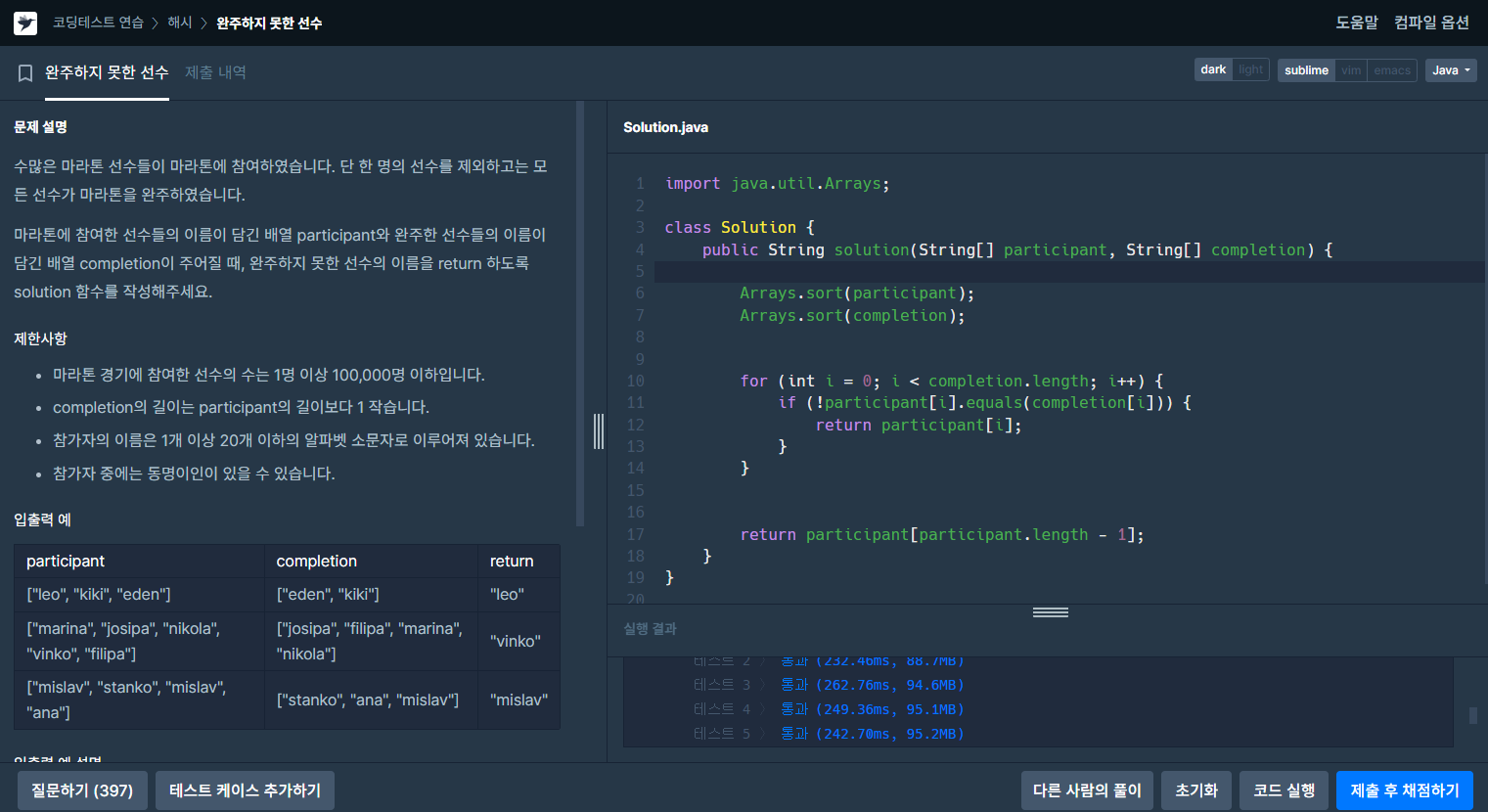
Task: Click the problem description scrollbar
Action: (x=580, y=313)
